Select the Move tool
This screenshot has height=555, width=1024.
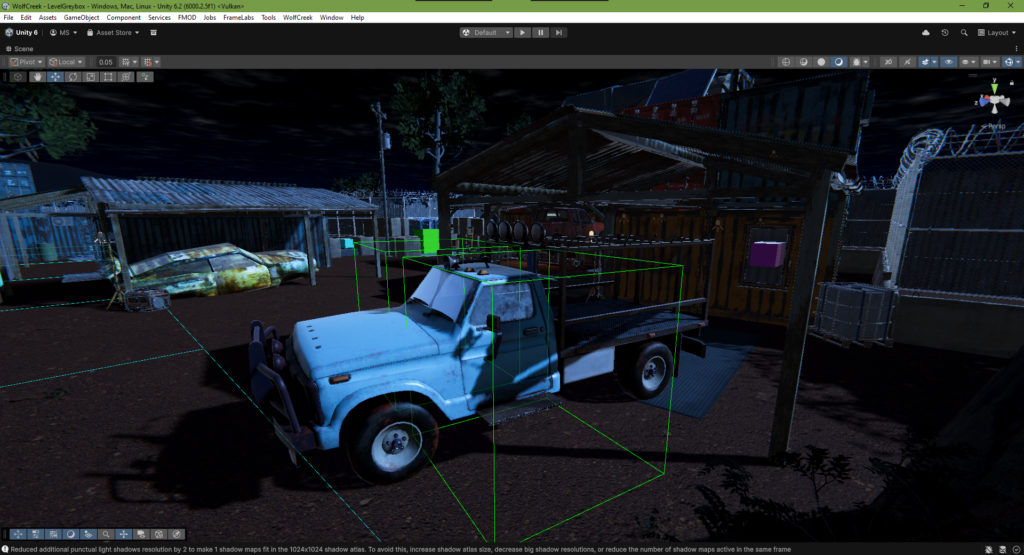tap(55, 76)
